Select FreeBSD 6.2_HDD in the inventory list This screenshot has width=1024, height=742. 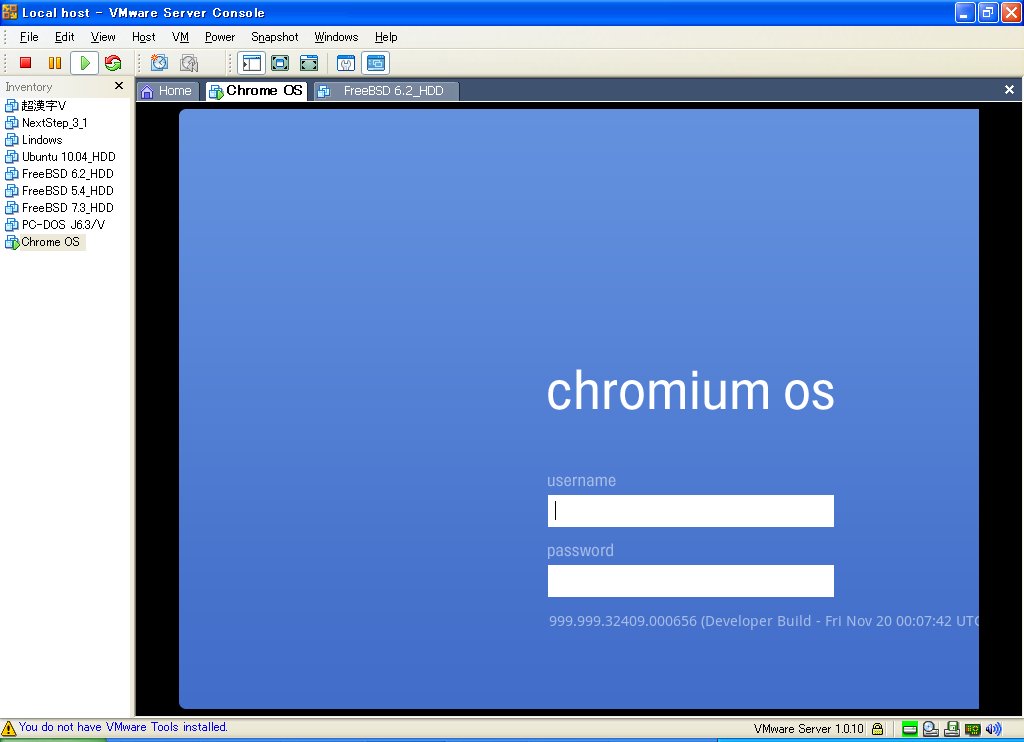[x=59, y=173]
